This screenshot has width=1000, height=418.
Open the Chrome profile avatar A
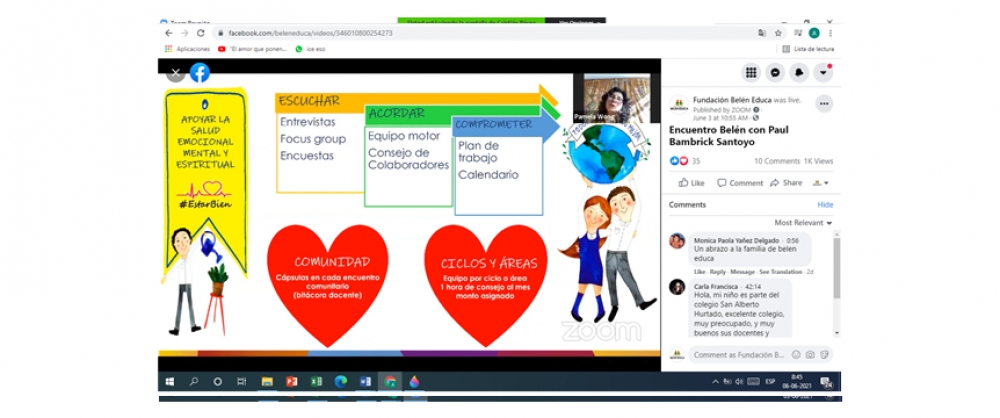[x=814, y=33]
